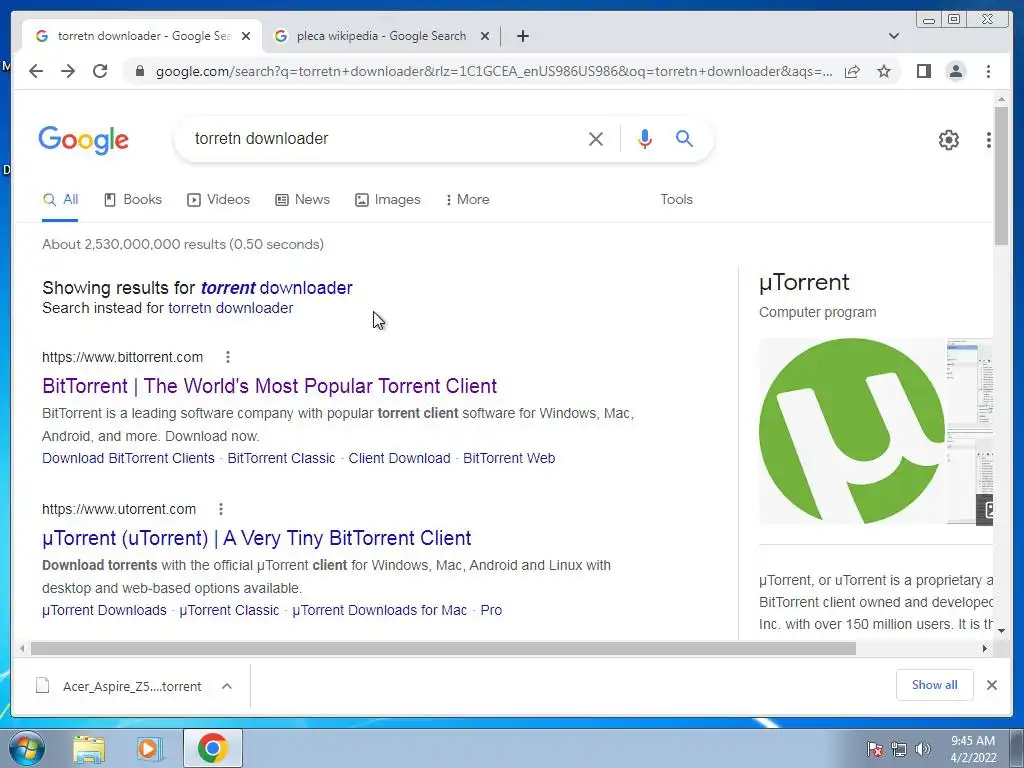The image size is (1024, 768).
Task: Close the torretn downloader tab
Action: 246,36
